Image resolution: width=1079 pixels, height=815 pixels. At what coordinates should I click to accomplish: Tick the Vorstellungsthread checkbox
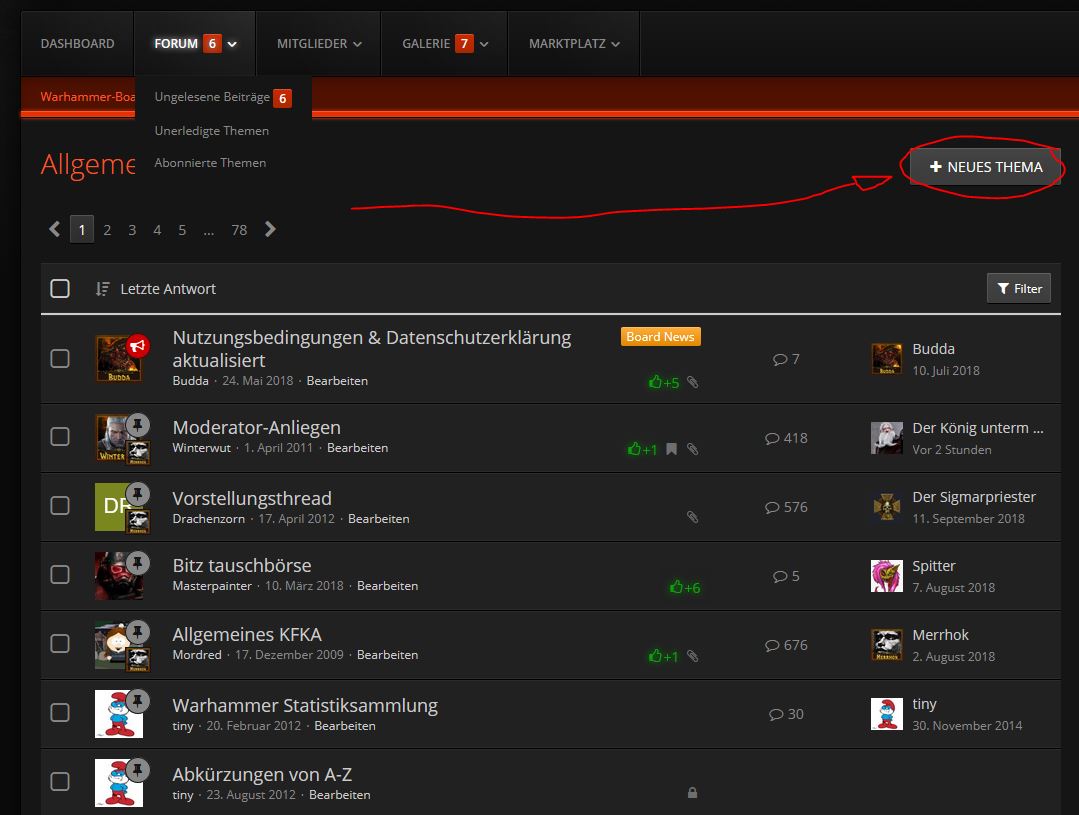tap(60, 505)
